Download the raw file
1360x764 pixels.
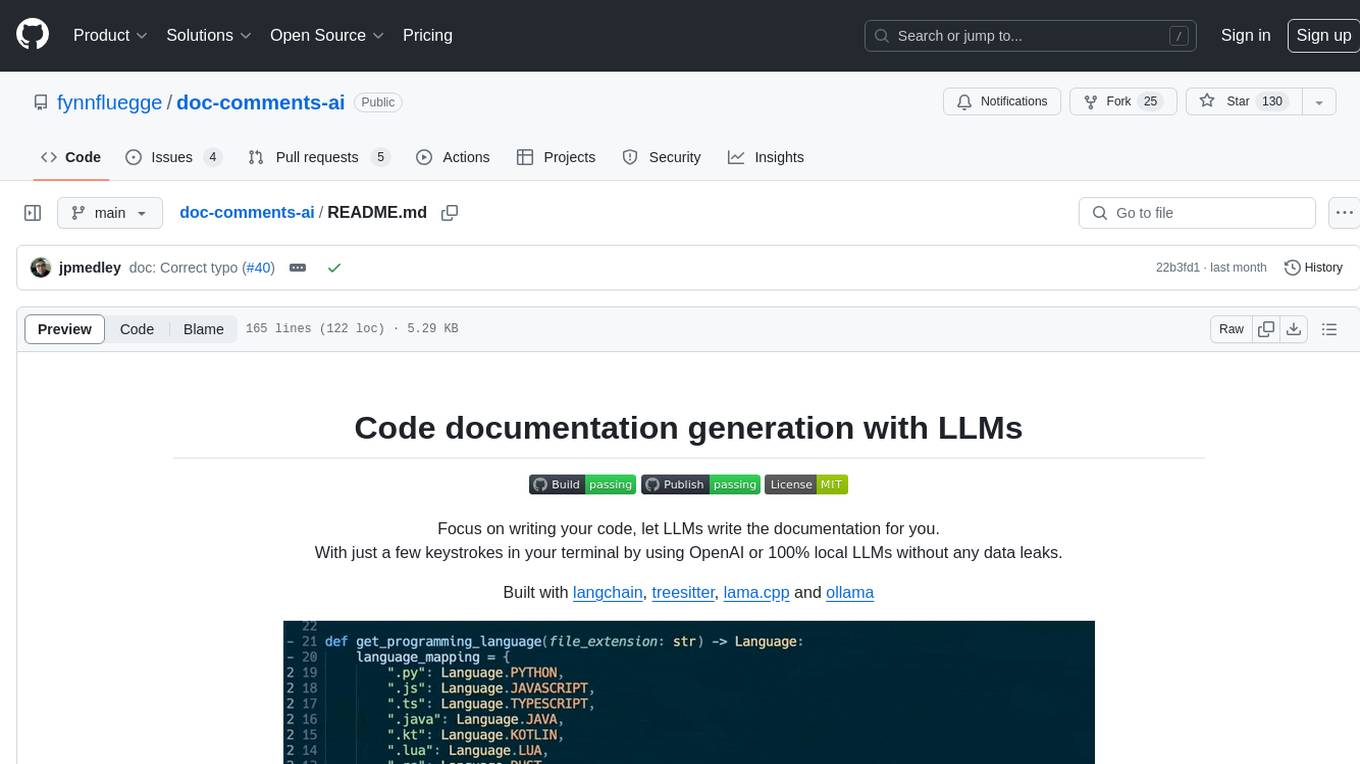(1293, 329)
